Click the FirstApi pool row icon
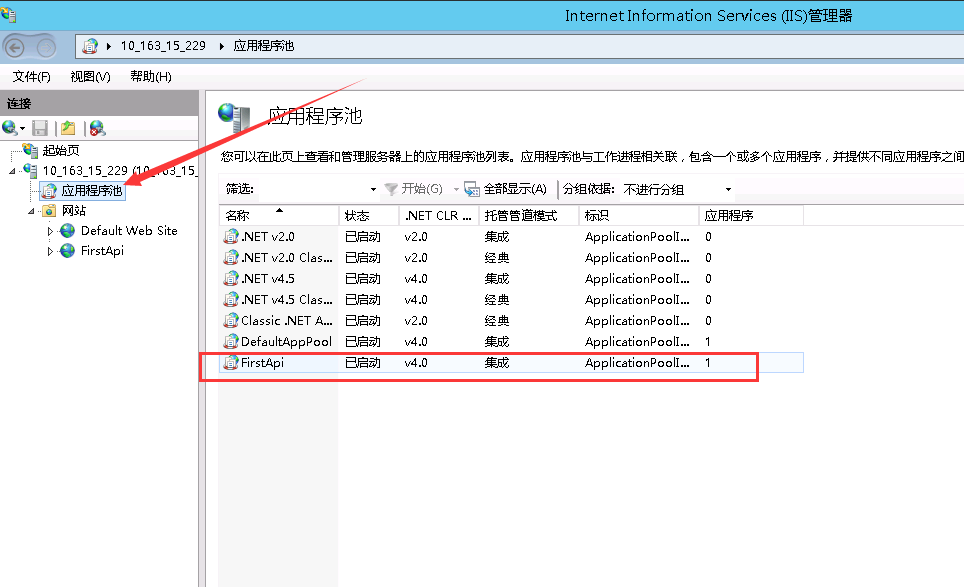The height and width of the screenshot is (587, 964). [x=231, y=363]
